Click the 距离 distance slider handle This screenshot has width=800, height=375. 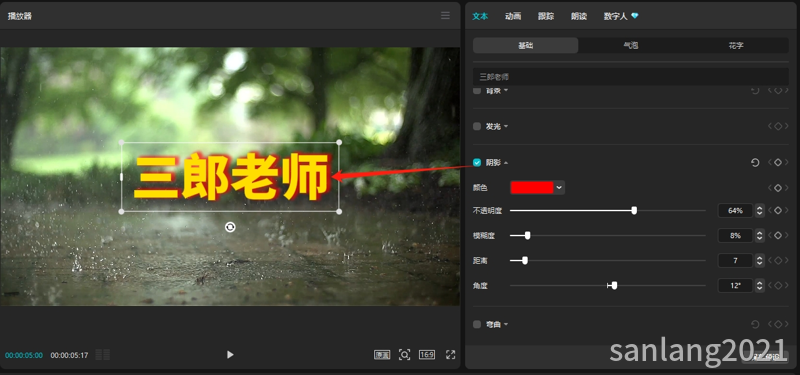525,260
